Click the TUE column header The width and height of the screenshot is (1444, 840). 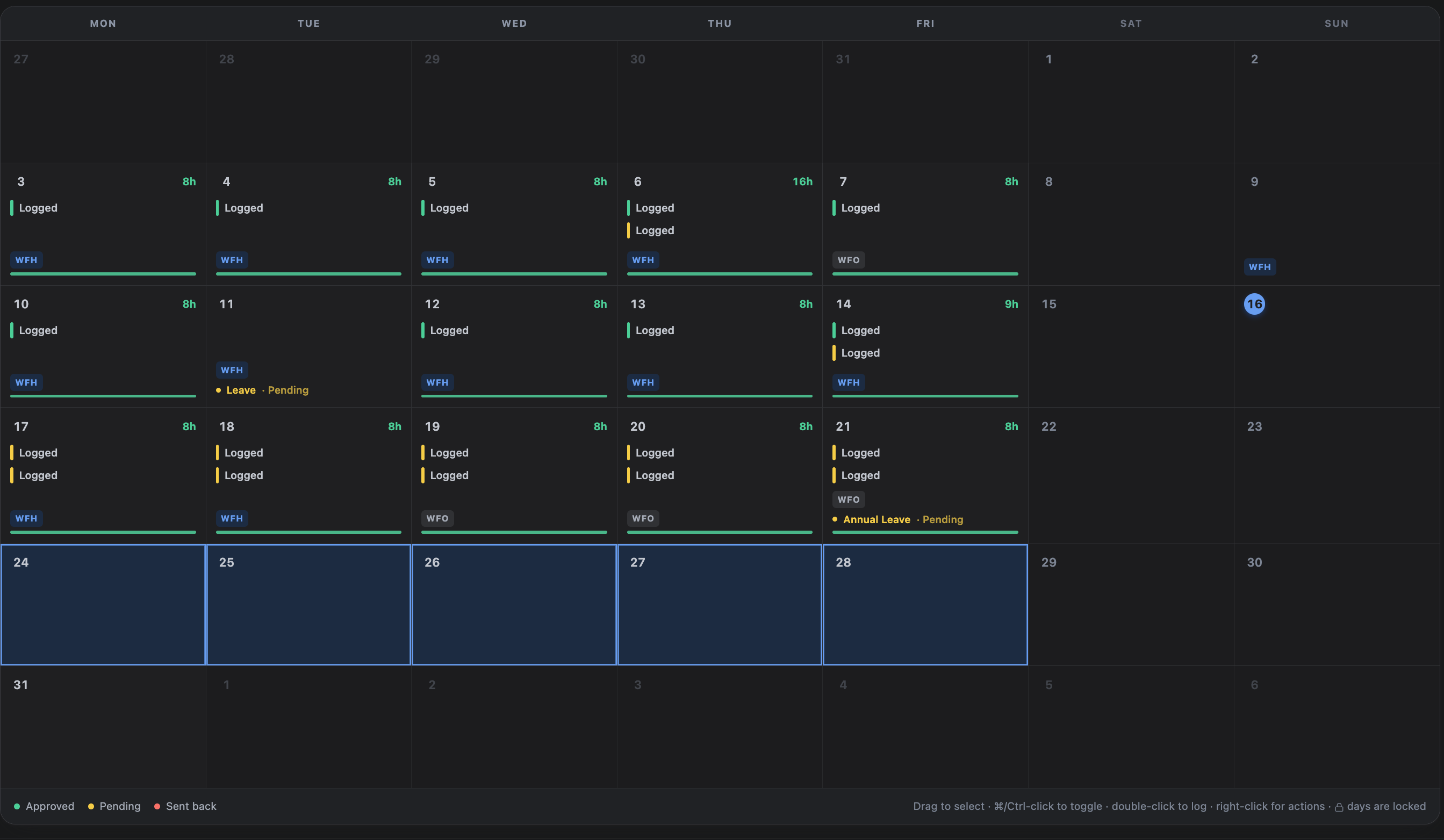(308, 24)
